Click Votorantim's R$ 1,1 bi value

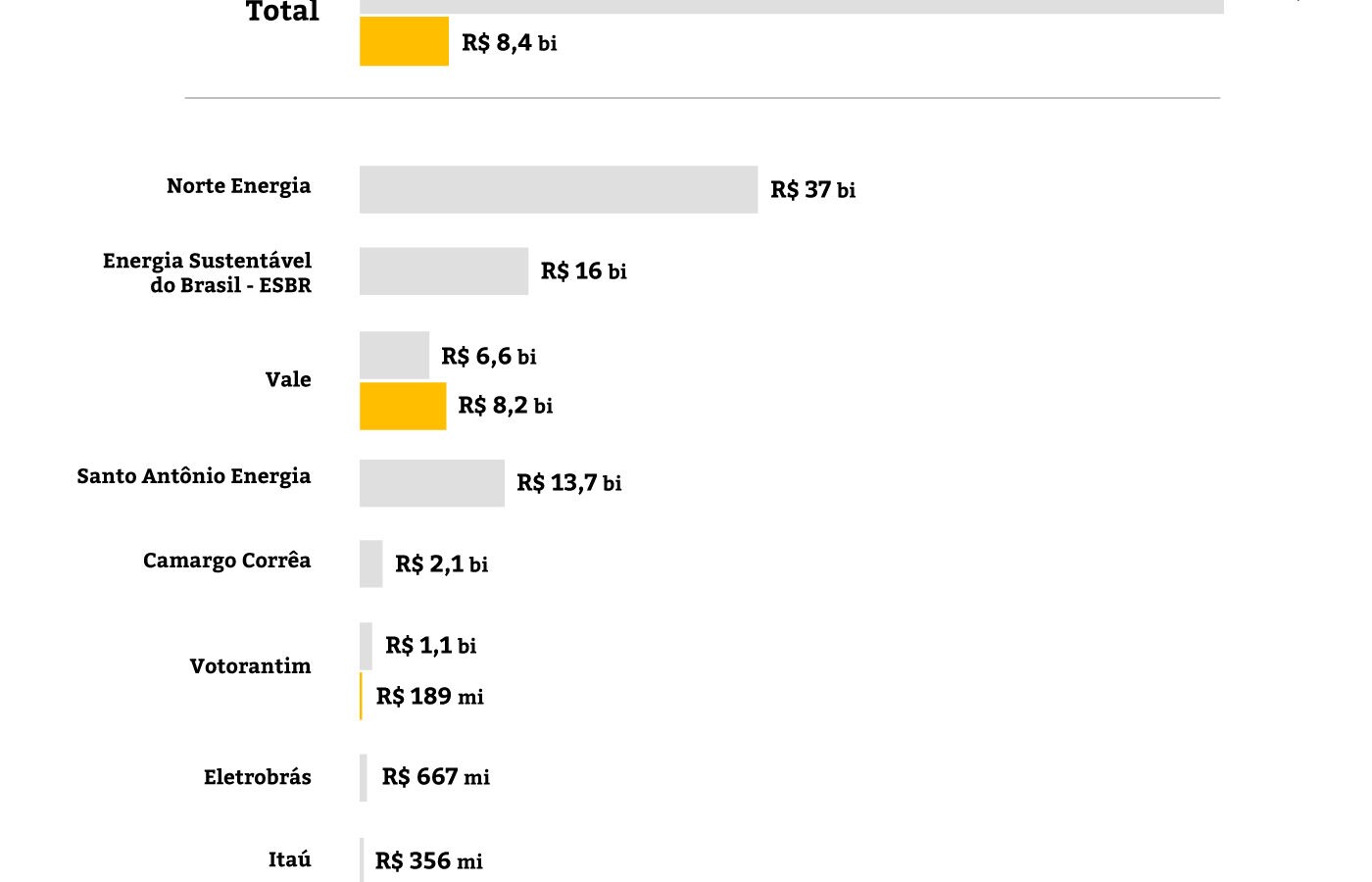pyautogui.click(x=430, y=646)
